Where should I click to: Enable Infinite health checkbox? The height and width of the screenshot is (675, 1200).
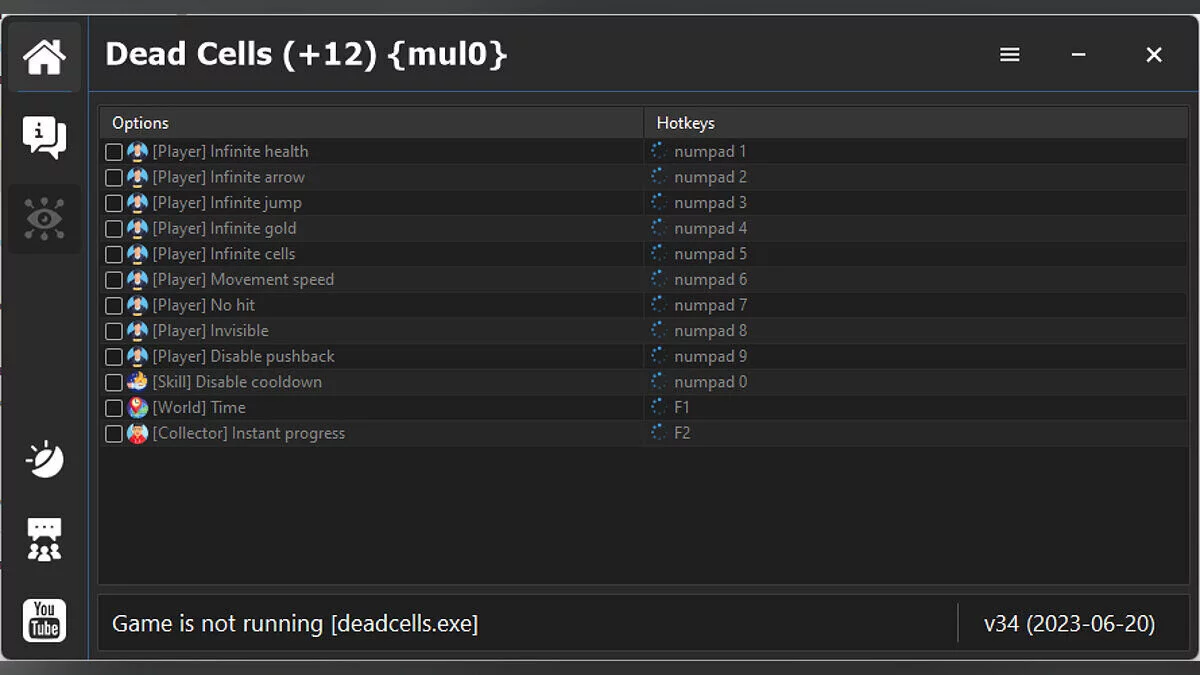114,152
